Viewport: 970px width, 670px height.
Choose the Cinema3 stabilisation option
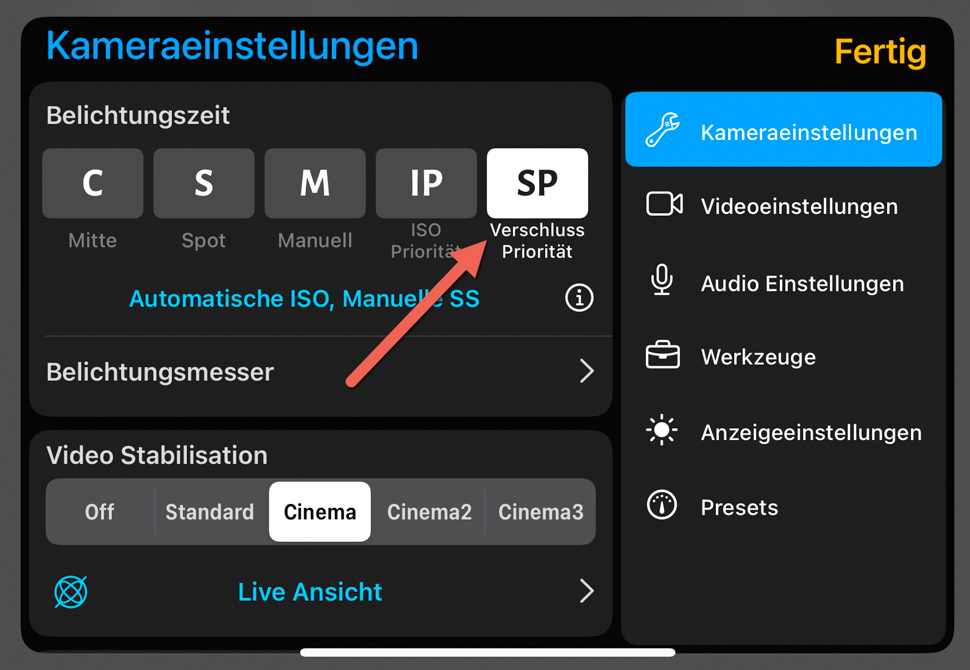click(x=541, y=512)
